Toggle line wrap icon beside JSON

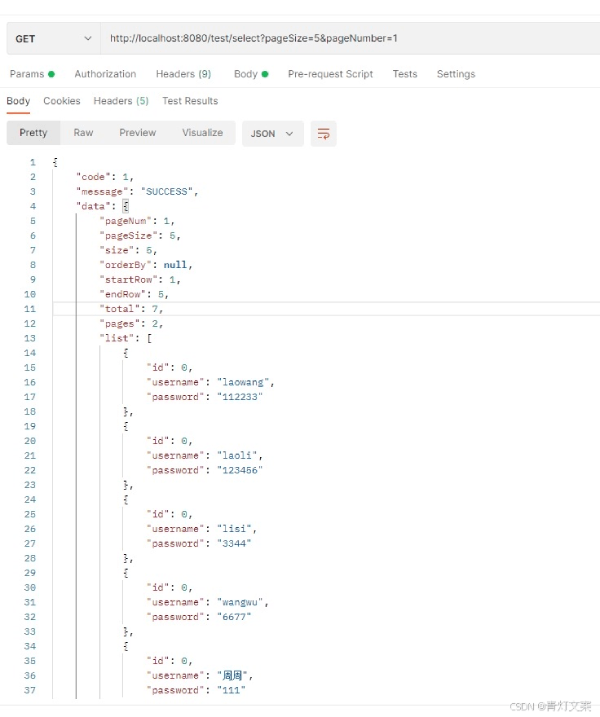click(x=323, y=134)
